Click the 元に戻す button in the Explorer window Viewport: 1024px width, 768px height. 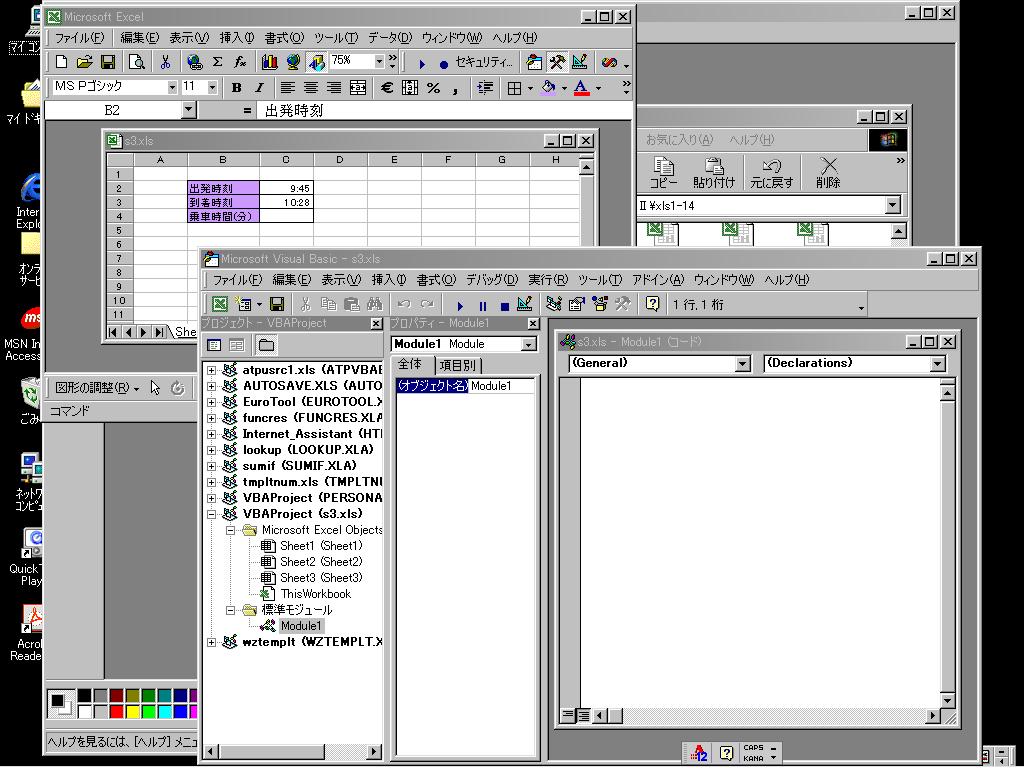pyautogui.click(x=771, y=173)
